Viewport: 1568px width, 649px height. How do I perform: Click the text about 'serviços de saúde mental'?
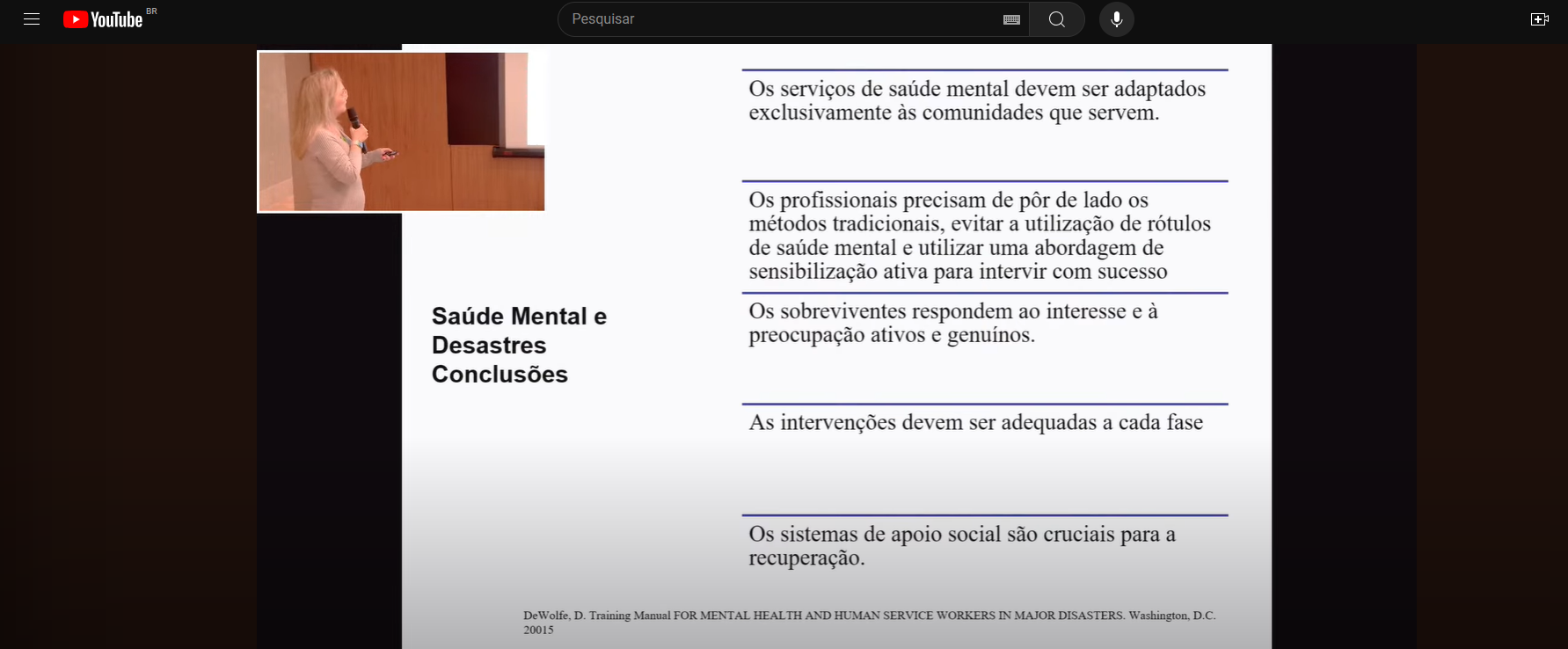tap(976, 100)
